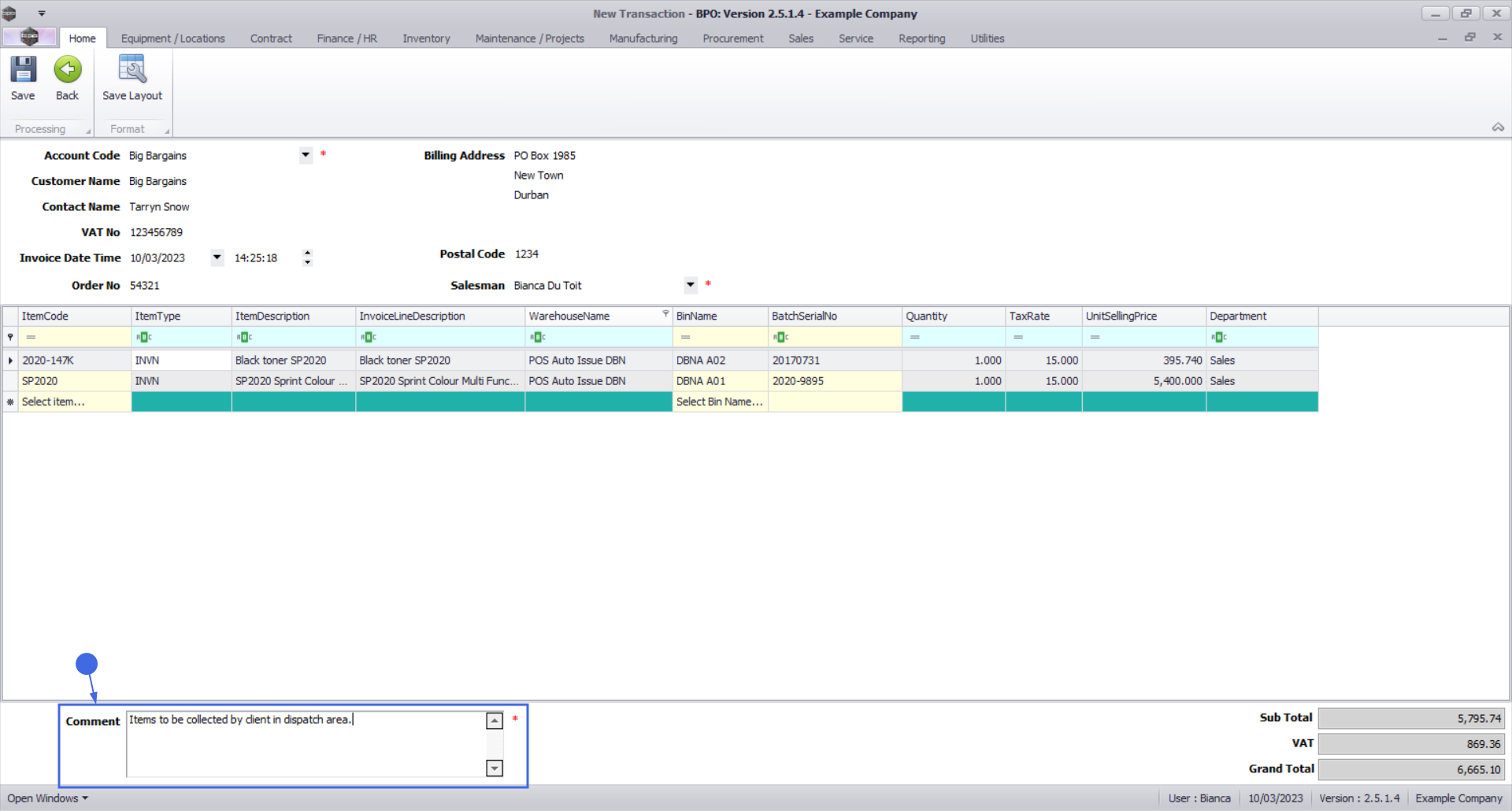Collapse the ribbon with the chevron icon
This screenshot has height=811, width=1512.
[1498, 128]
